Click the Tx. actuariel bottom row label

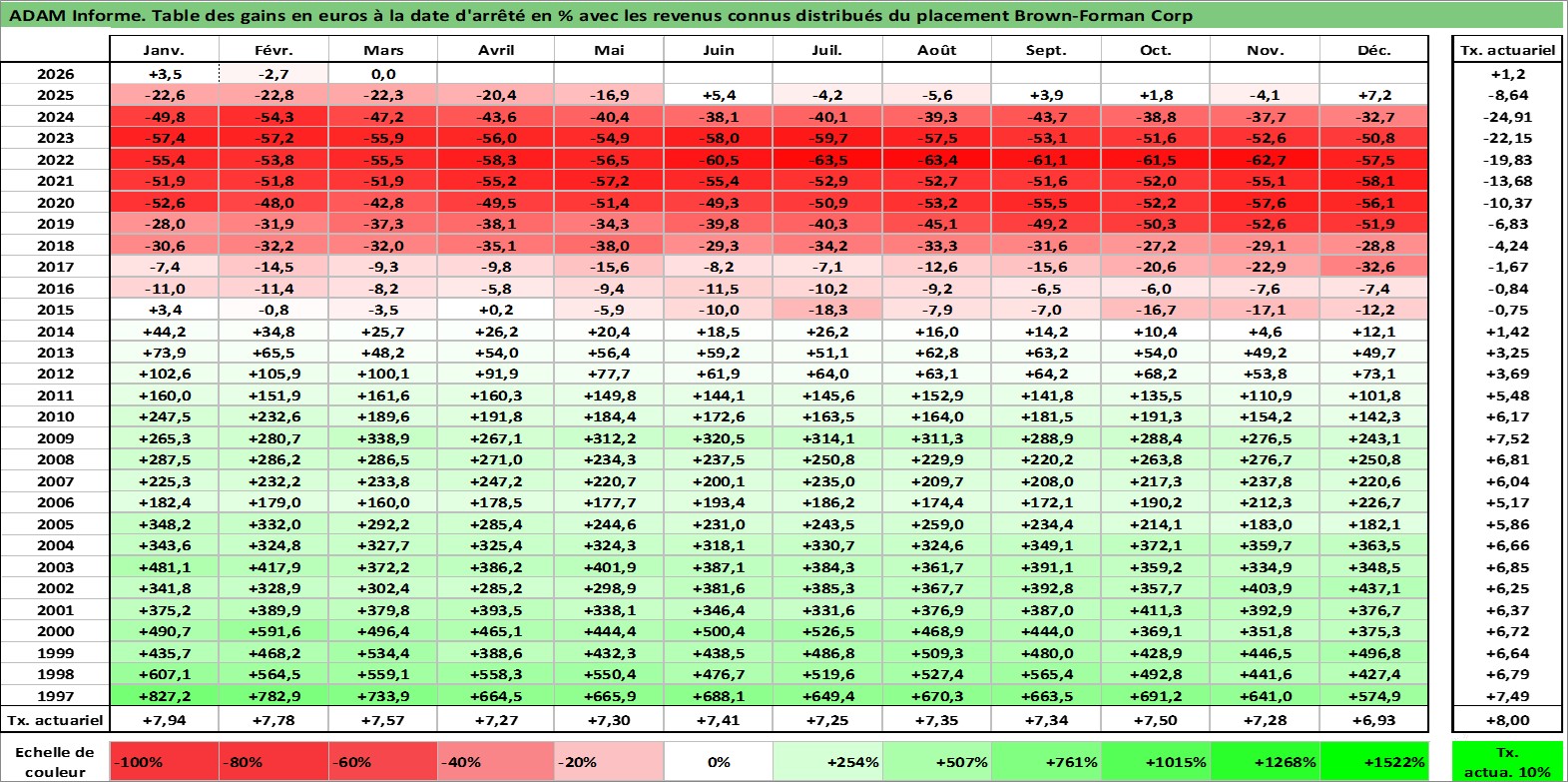[x=55, y=720]
